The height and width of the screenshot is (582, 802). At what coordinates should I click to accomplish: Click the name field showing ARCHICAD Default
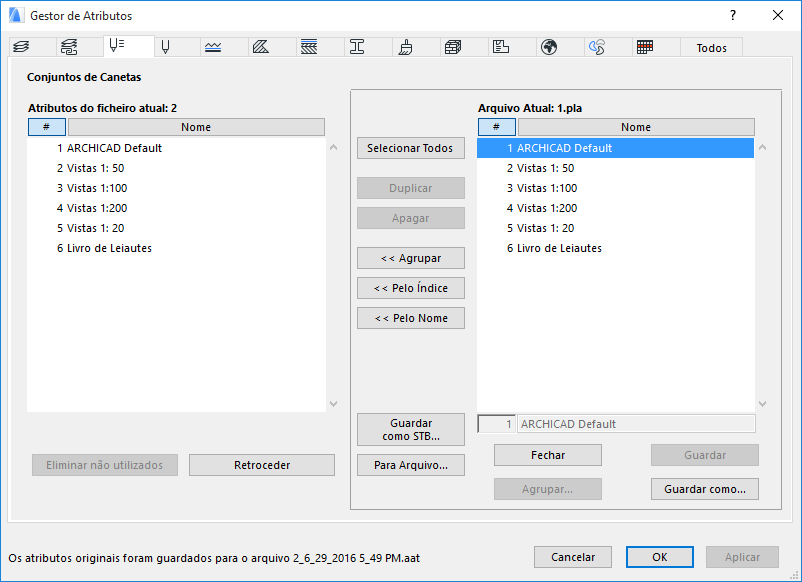tap(636, 424)
